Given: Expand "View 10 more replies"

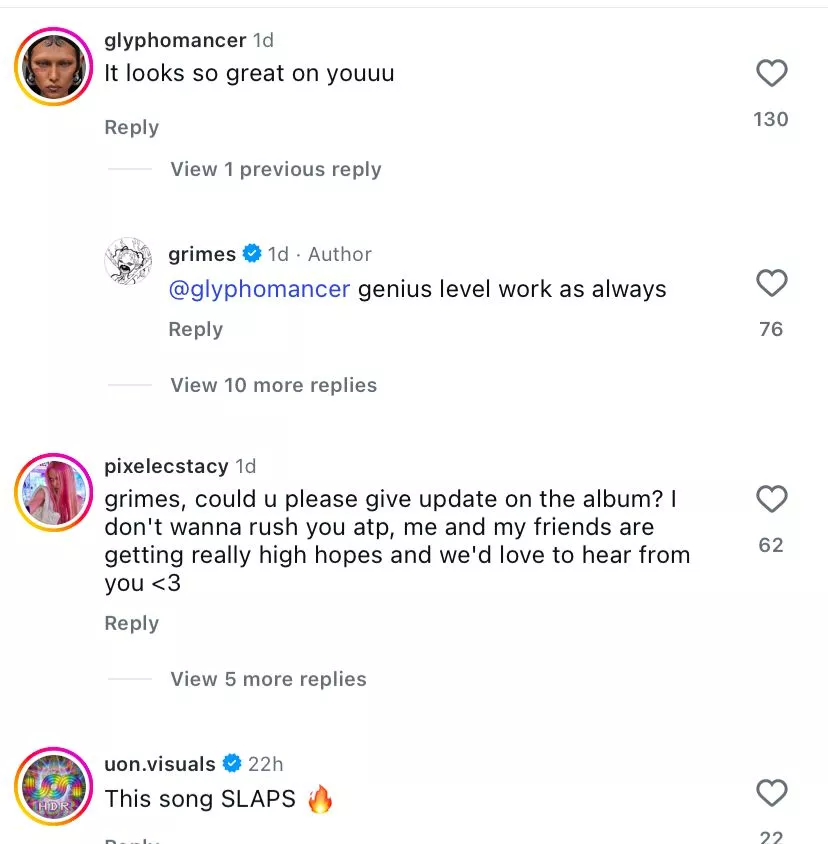Looking at the screenshot, I should (273, 385).
